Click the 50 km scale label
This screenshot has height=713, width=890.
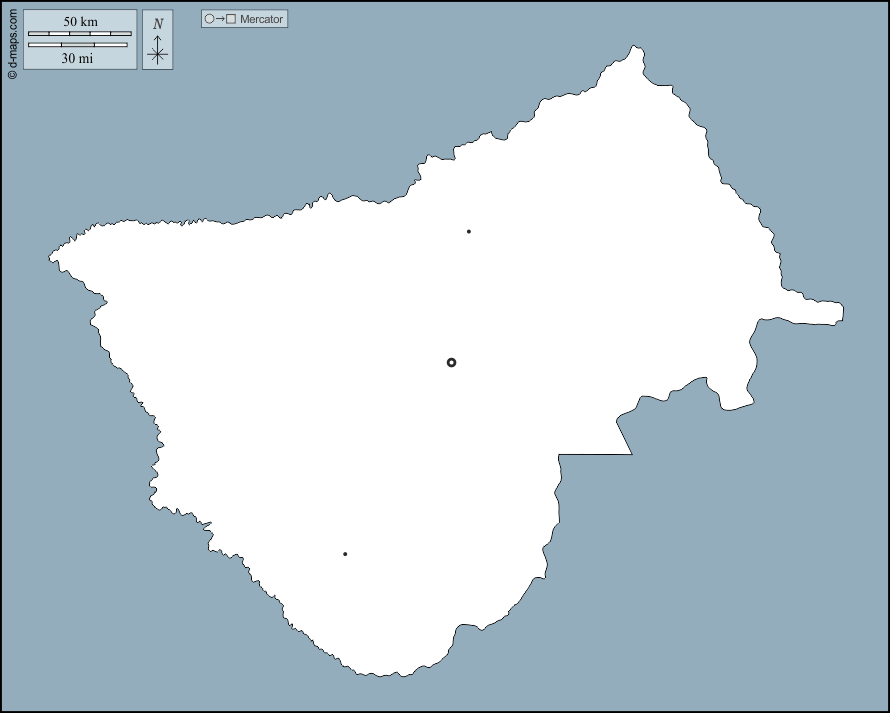click(80, 22)
